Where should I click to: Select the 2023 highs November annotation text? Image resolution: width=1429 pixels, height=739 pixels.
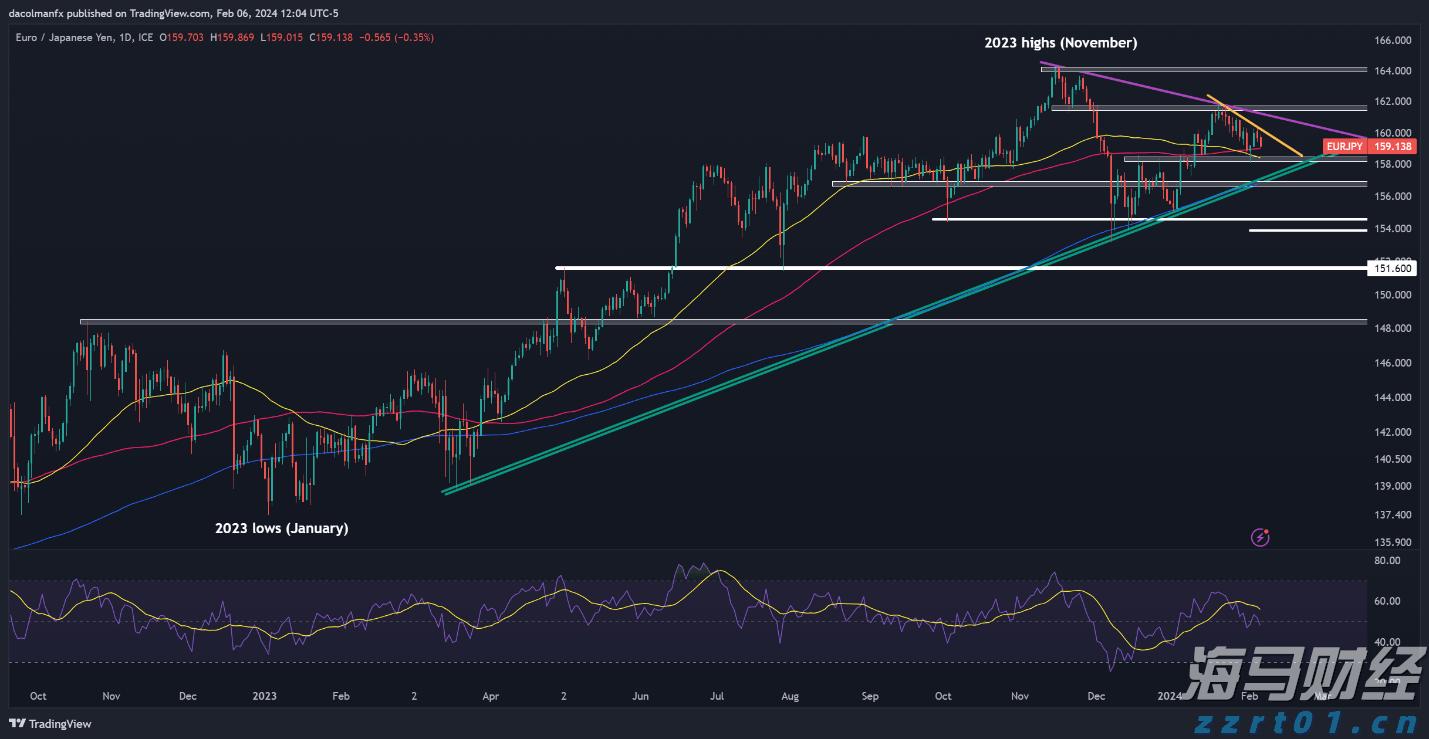click(x=1061, y=43)
